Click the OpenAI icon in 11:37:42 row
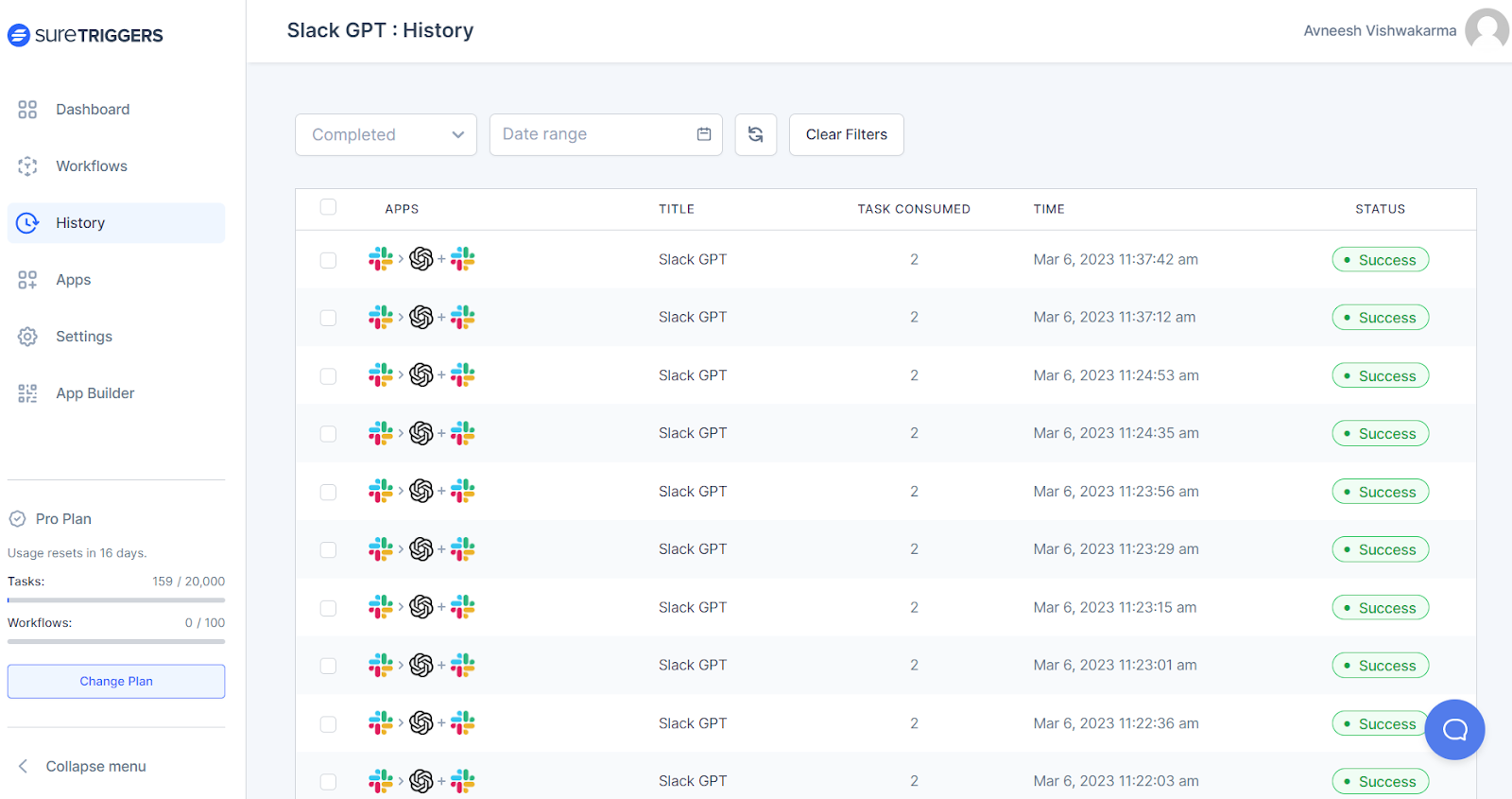1512x799 pixels. click(421, 258)
